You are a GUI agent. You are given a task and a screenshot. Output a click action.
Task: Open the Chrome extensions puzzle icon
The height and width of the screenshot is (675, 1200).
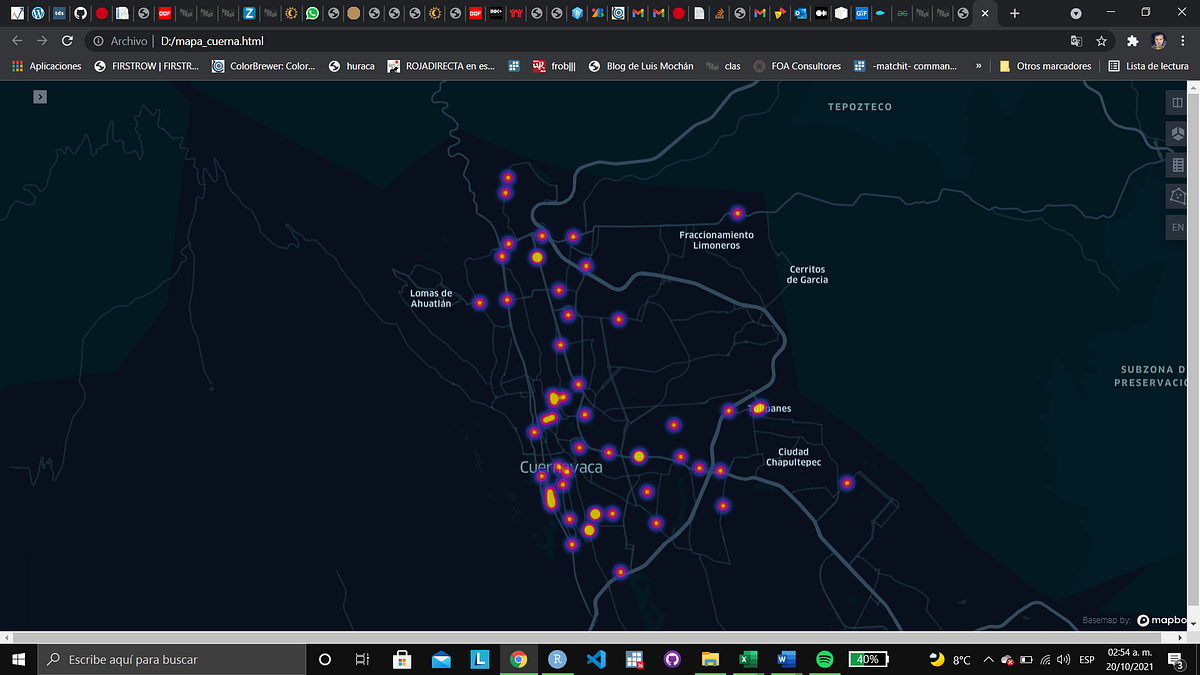(1132, 41)
